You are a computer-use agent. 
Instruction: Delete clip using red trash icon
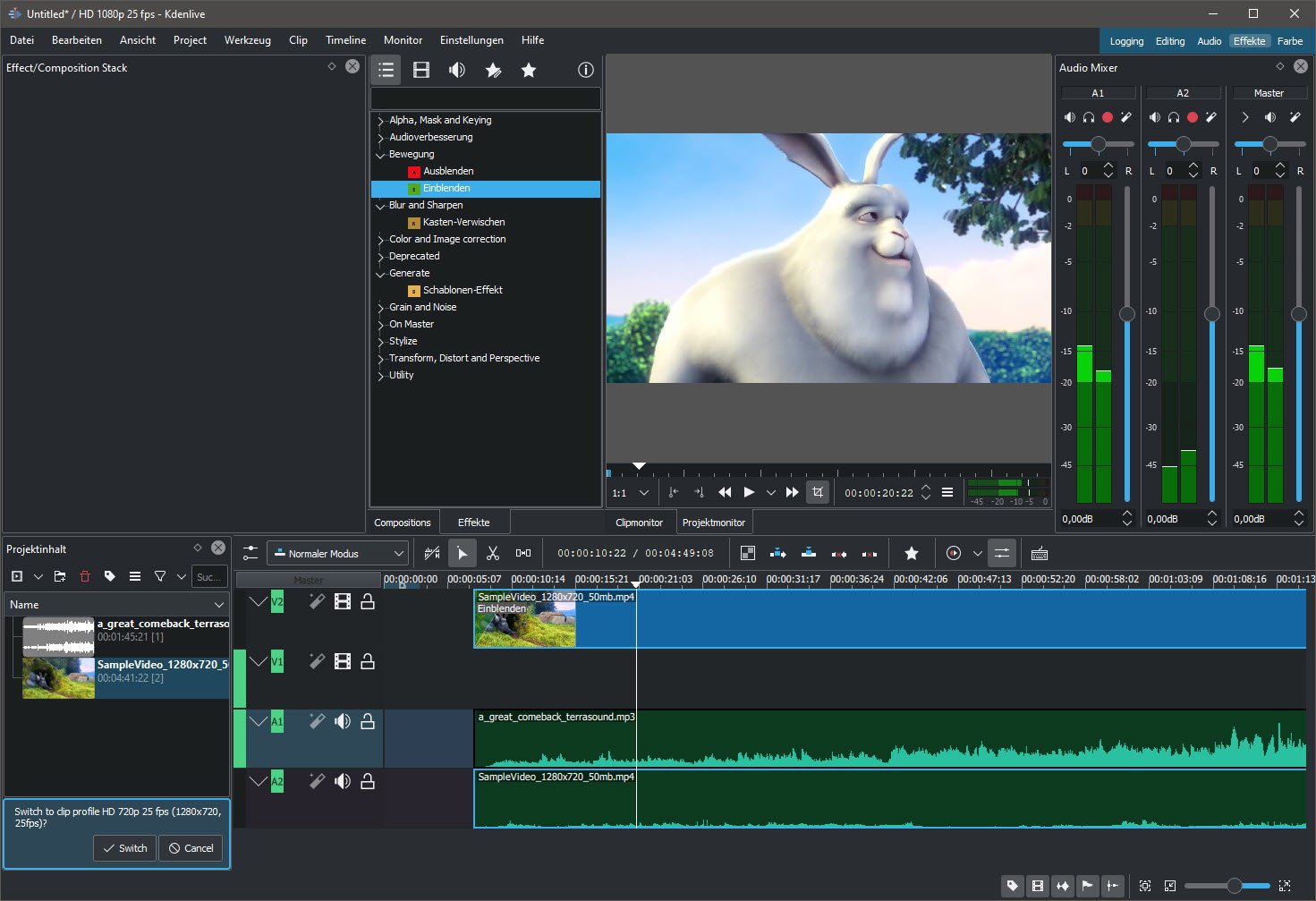(x=85, y=576)
